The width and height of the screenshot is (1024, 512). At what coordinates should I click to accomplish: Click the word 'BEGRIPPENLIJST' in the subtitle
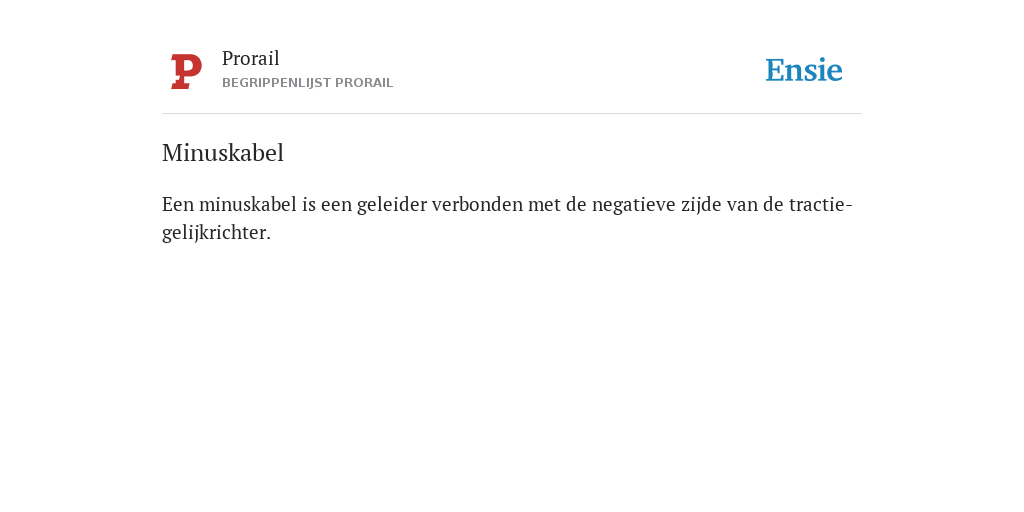coord(277,83)
